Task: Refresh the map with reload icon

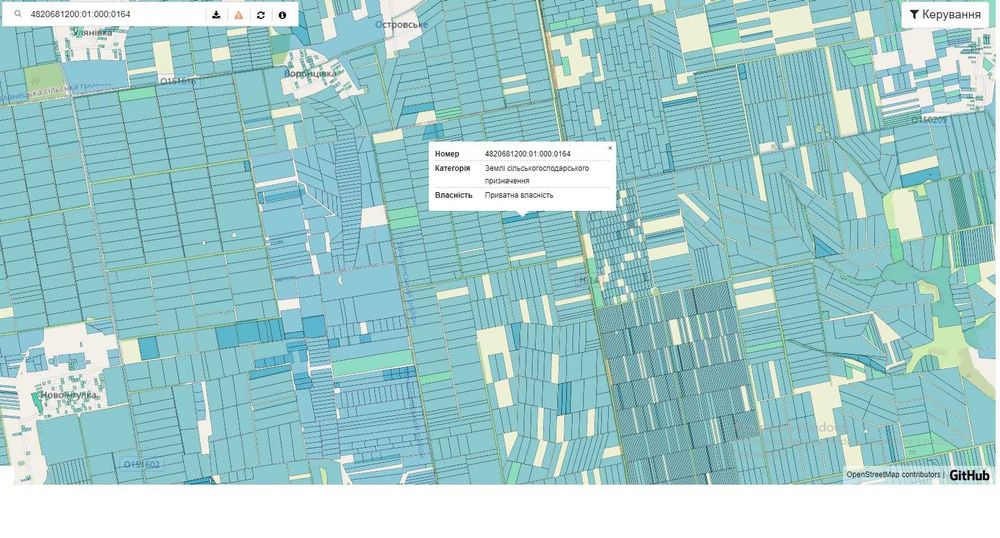Action: click(x=261, y=15)
